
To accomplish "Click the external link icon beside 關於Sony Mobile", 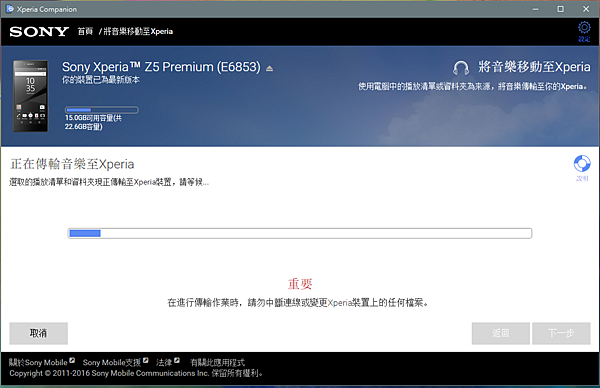I will [72, 360].
